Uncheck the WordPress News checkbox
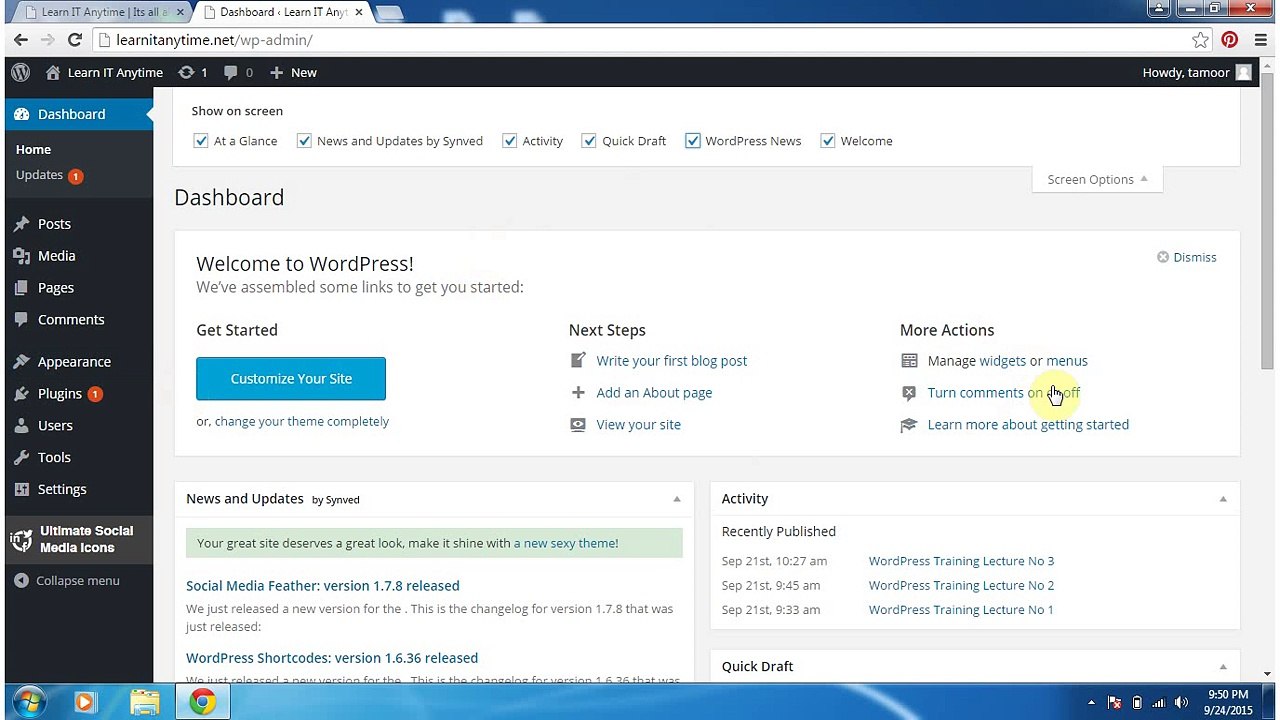1280x720 pixels. (x=692, y=141)
